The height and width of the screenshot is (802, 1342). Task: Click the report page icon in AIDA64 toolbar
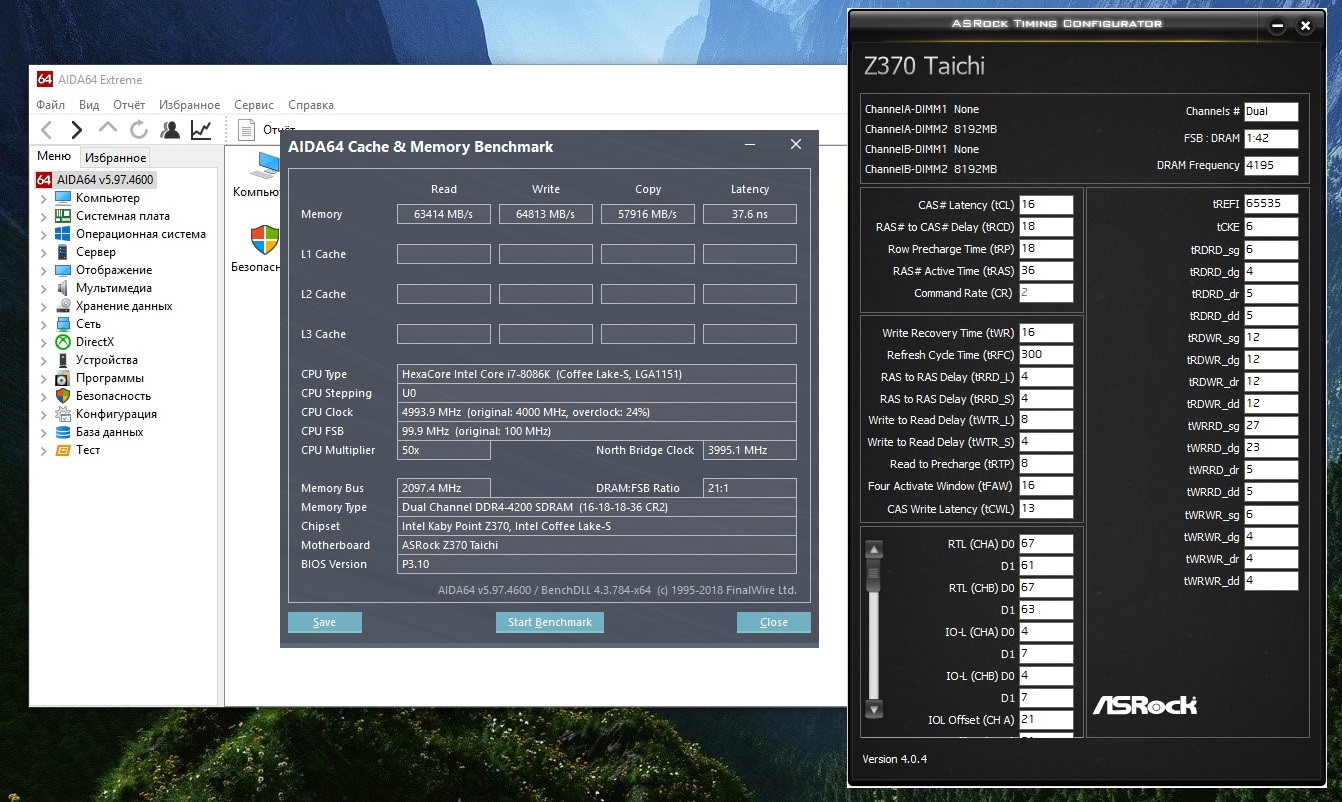tap(246, 130)
